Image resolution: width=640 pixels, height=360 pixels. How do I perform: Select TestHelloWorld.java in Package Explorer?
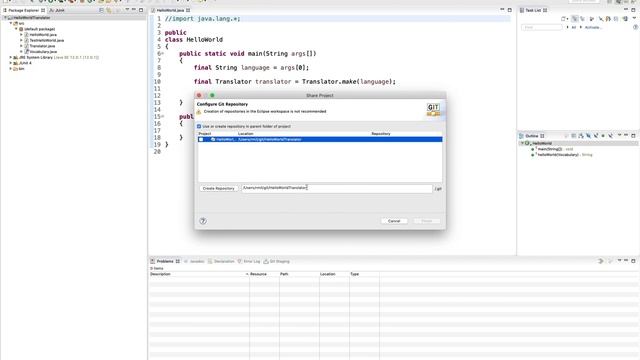47,40
